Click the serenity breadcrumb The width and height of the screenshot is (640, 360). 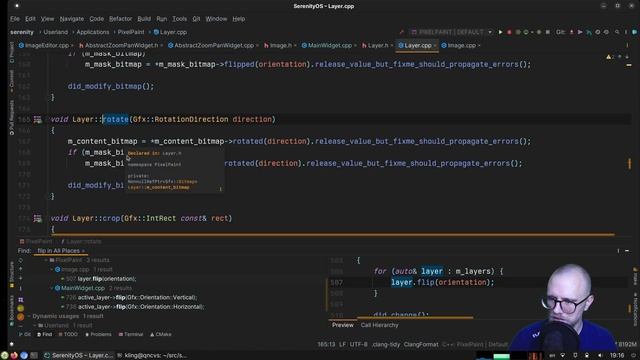pyautogui.click(x=22, y=32)
